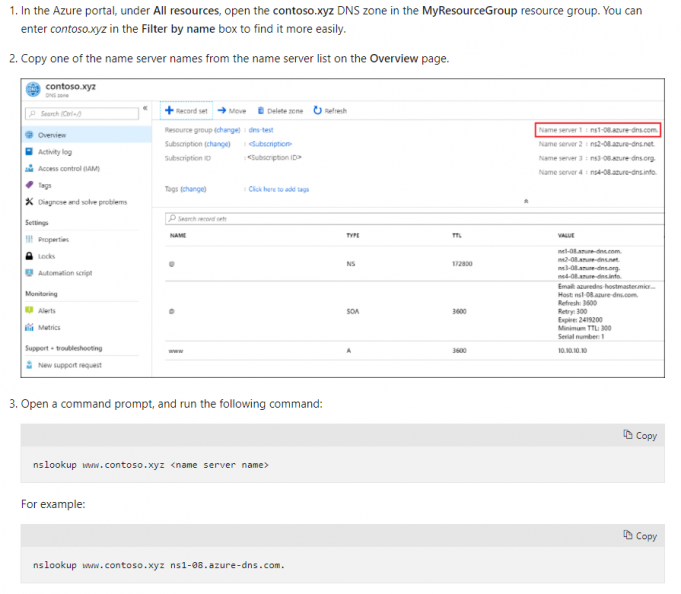This screenshot has width=681, height=594.
Task: Open Metrics under Monitoring
Action: click(x=48, y=328)
